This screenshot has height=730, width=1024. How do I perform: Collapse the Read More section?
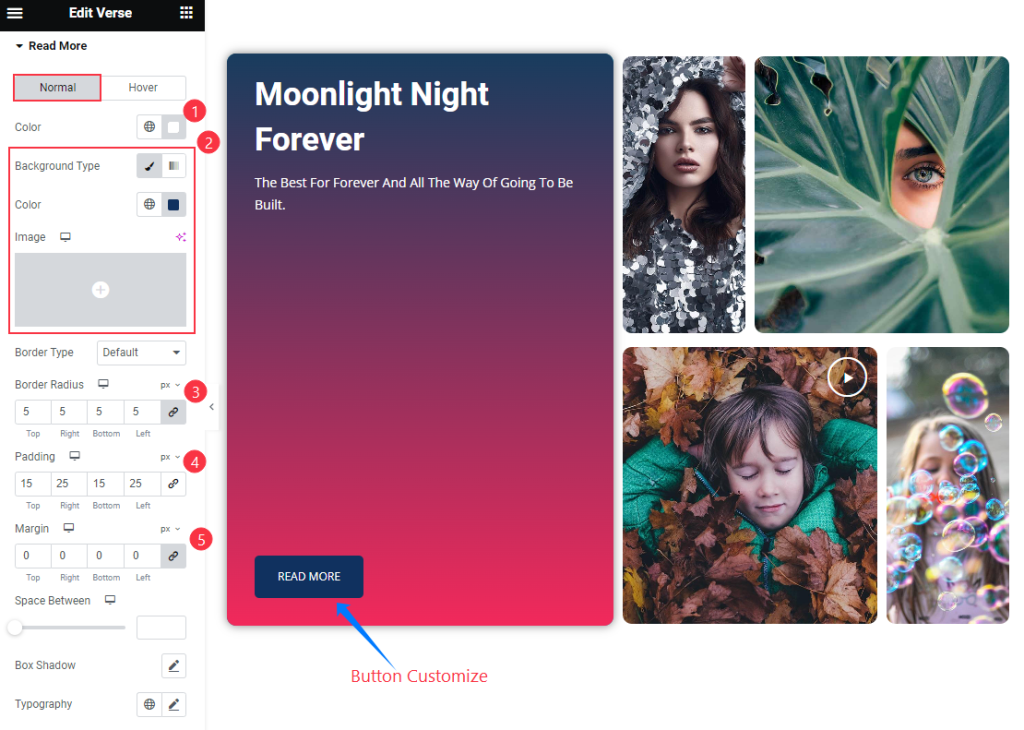click(x=51, y=46)
